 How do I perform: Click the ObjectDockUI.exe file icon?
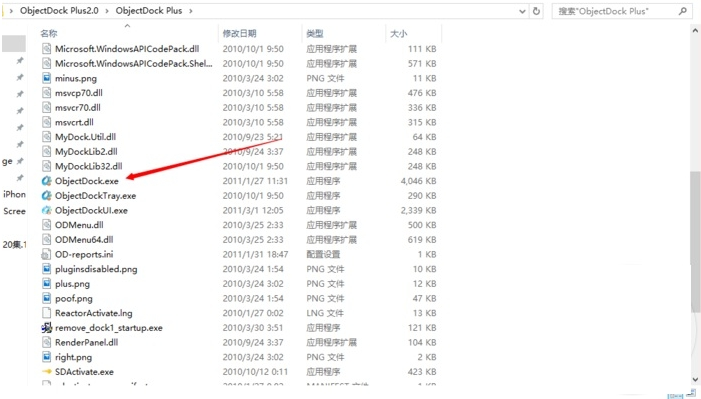(x=46, y=210)
